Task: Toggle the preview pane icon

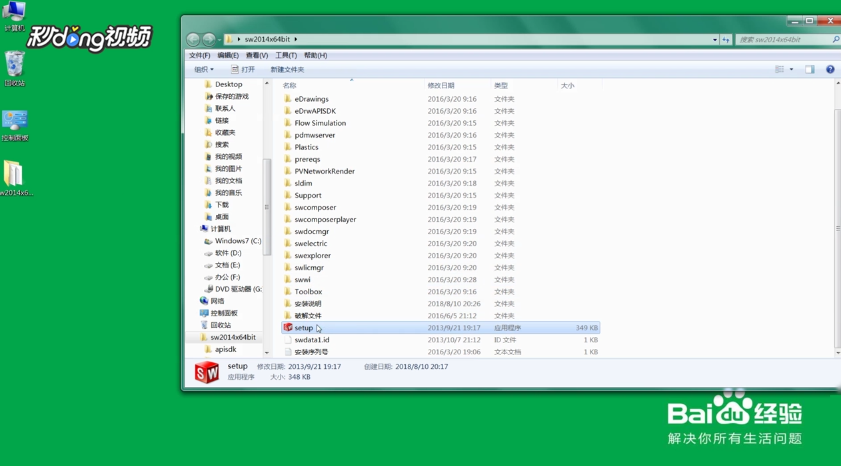Action: pyautogui.click(x=809, y=69)
